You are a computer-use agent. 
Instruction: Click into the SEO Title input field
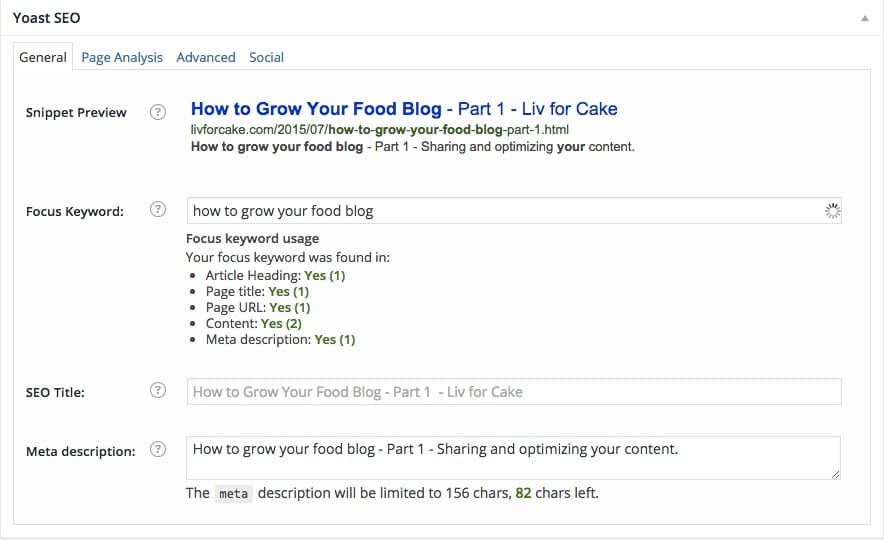pos(514,391)
